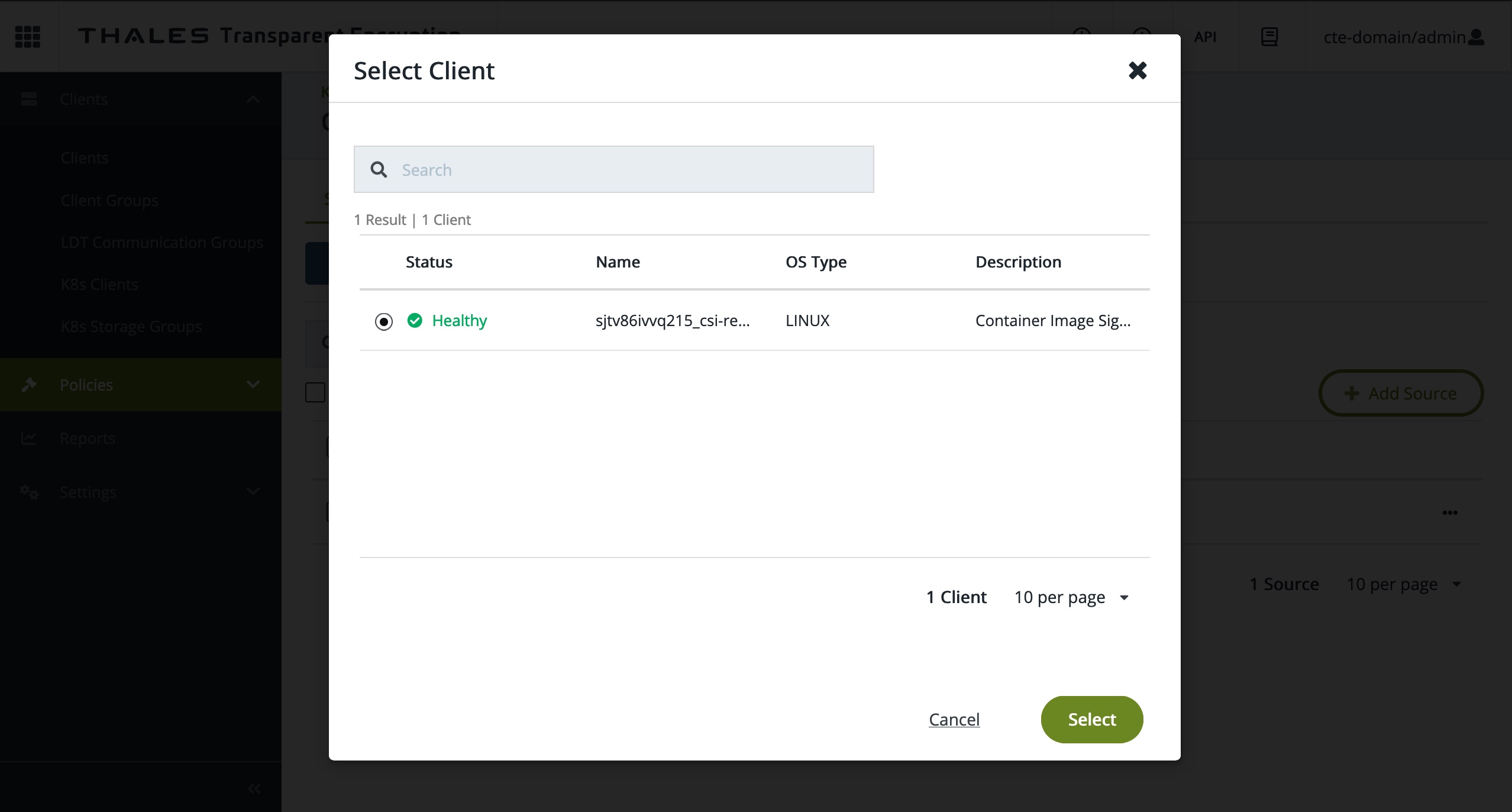Open K8s Clients menu item

[x=99, y=285]
